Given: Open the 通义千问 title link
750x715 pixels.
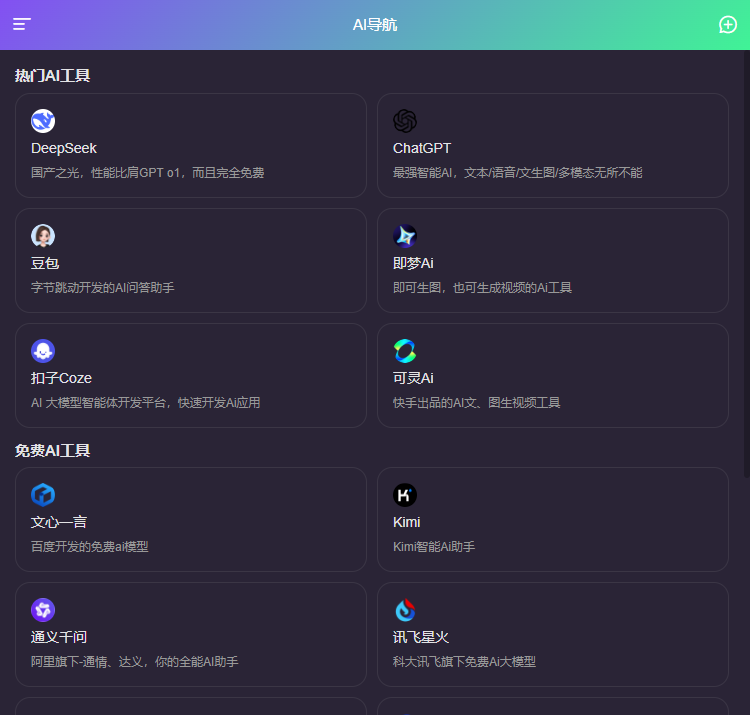Looking at the screenshot, I should [59, 638].
